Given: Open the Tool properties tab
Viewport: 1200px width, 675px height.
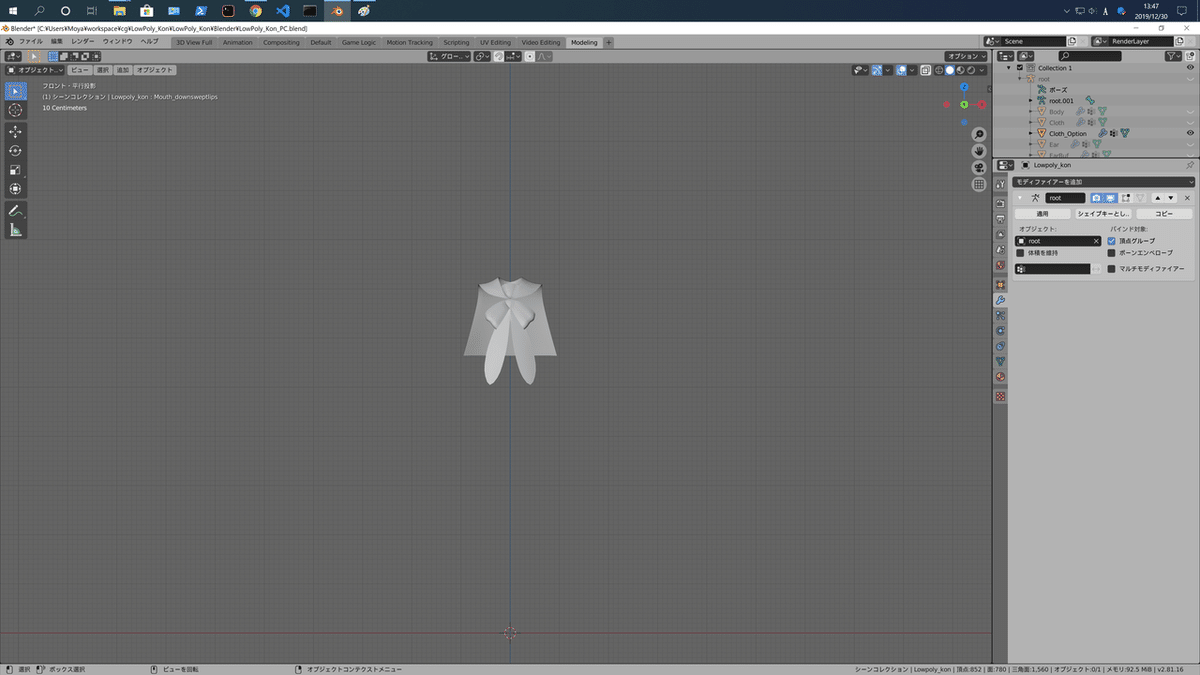Looking at the screenshot, I should pyautogui.click(x=1000, y=184).
